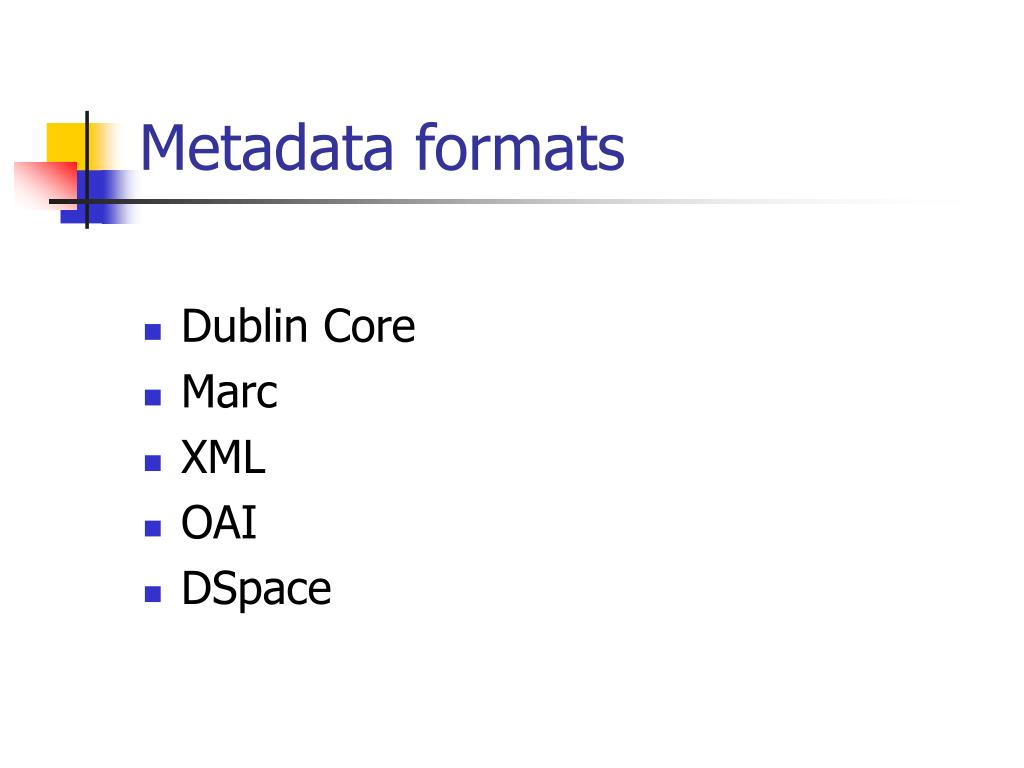Screen dimensions: 1024x768
Task: Click the blue square in title decoration
Action: 98,197
